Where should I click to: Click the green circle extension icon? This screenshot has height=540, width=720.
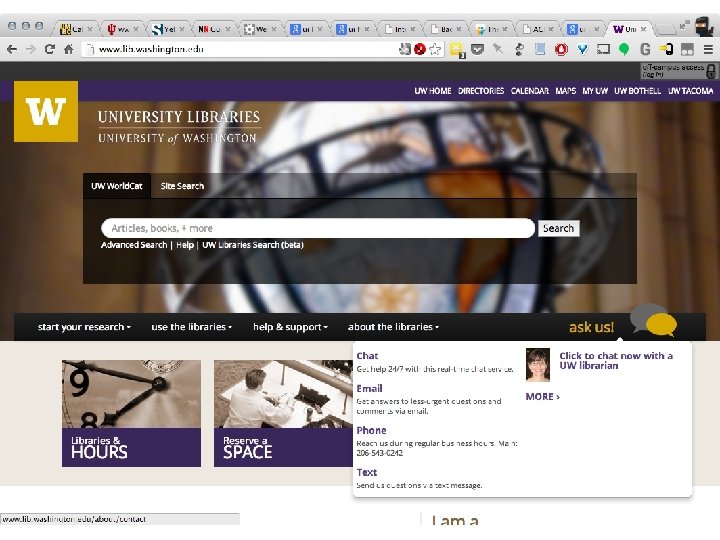click(624, 49)
